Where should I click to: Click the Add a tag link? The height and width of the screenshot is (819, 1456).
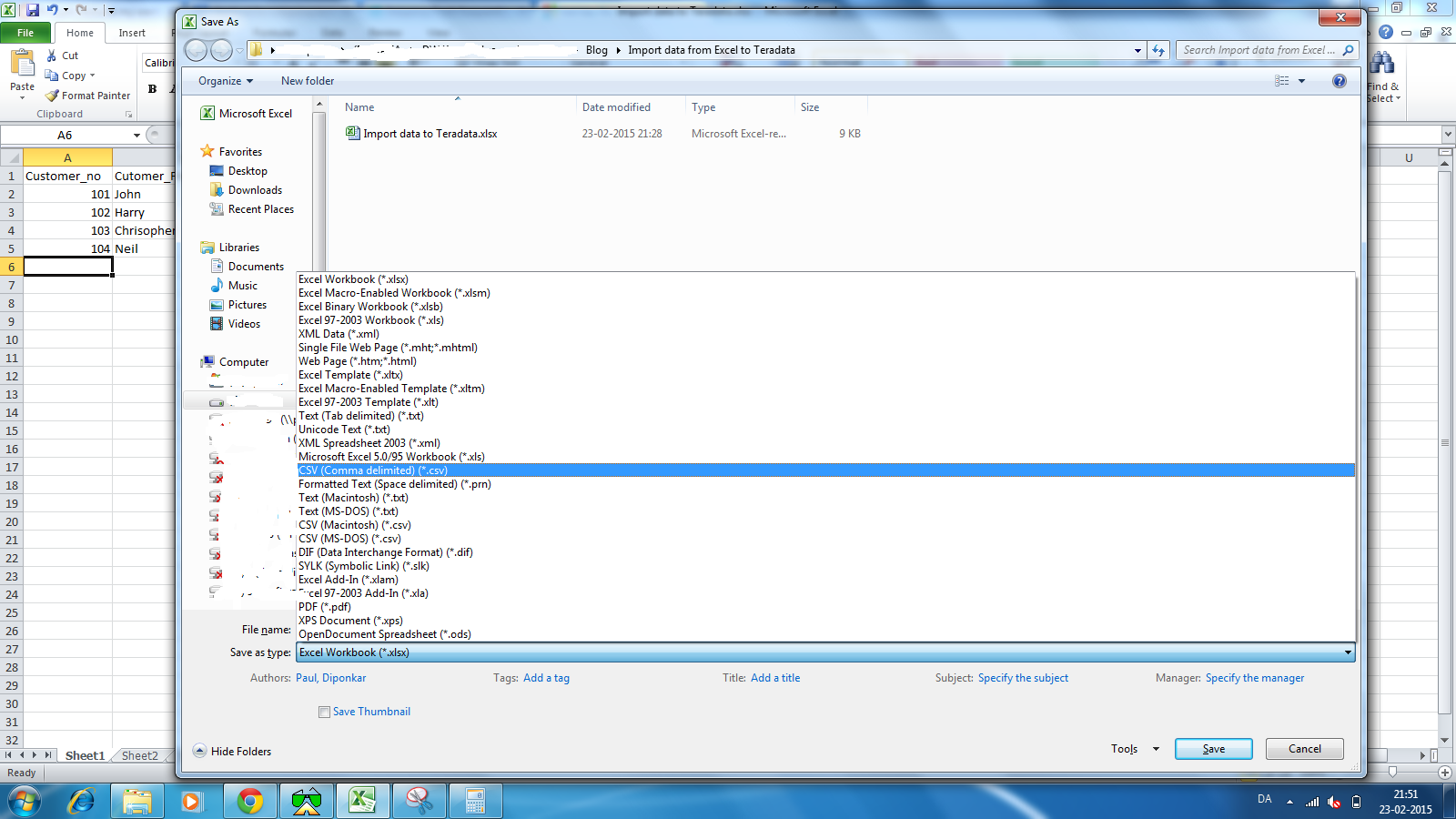(x=546, y=678)
